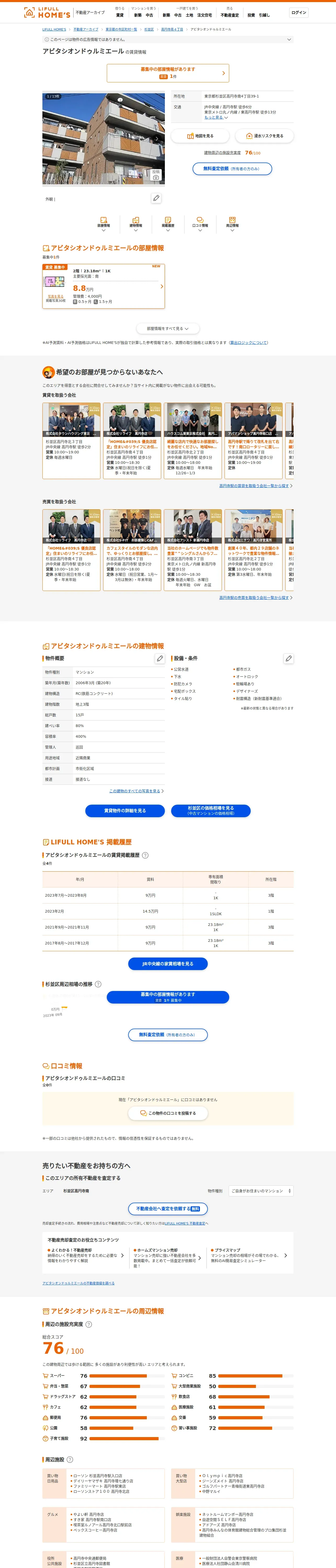Open the 株式会社アシスト sales company card
The height and width of the screenshot is (1568, 336).
click(193, 550)
